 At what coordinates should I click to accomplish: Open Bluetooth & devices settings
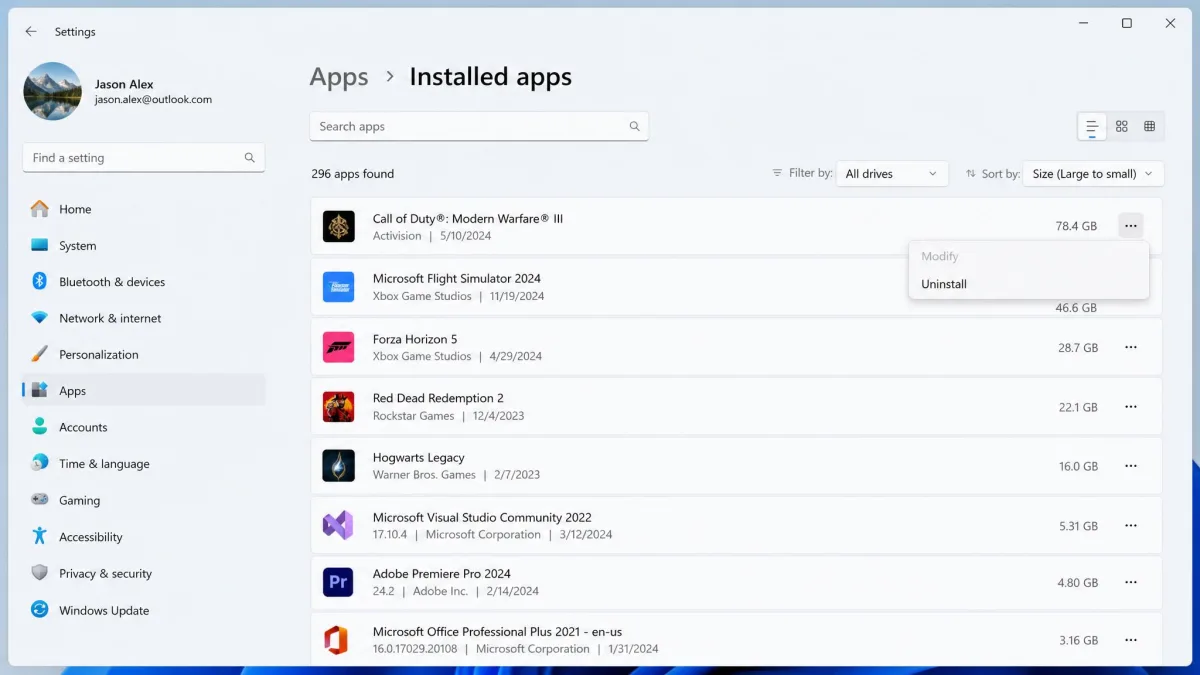[144, 282]
